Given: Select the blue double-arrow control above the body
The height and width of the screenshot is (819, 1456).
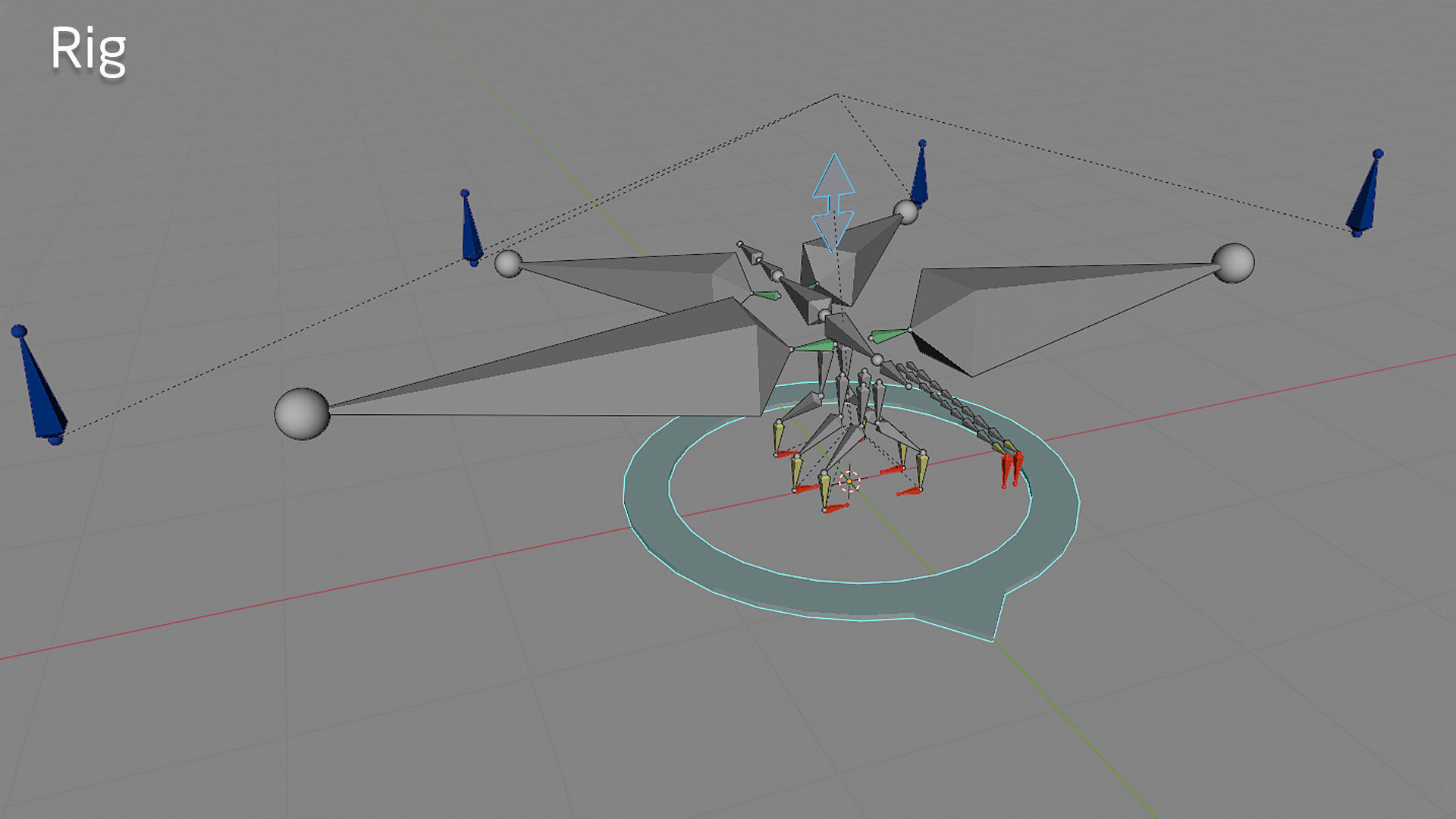Looking at the screenshot, I should pyautogui.click(x=833, y=203).
